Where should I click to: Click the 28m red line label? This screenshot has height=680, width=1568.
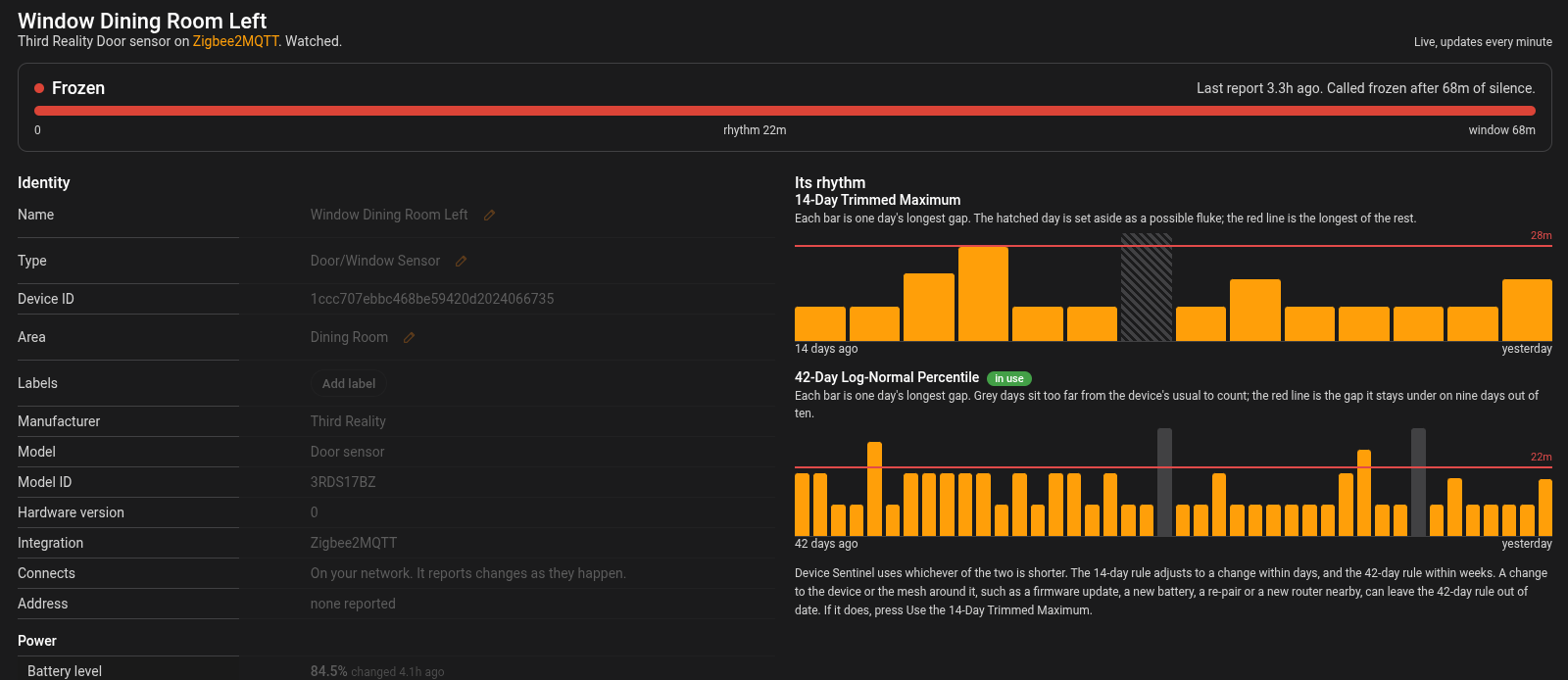point(1542,235)
